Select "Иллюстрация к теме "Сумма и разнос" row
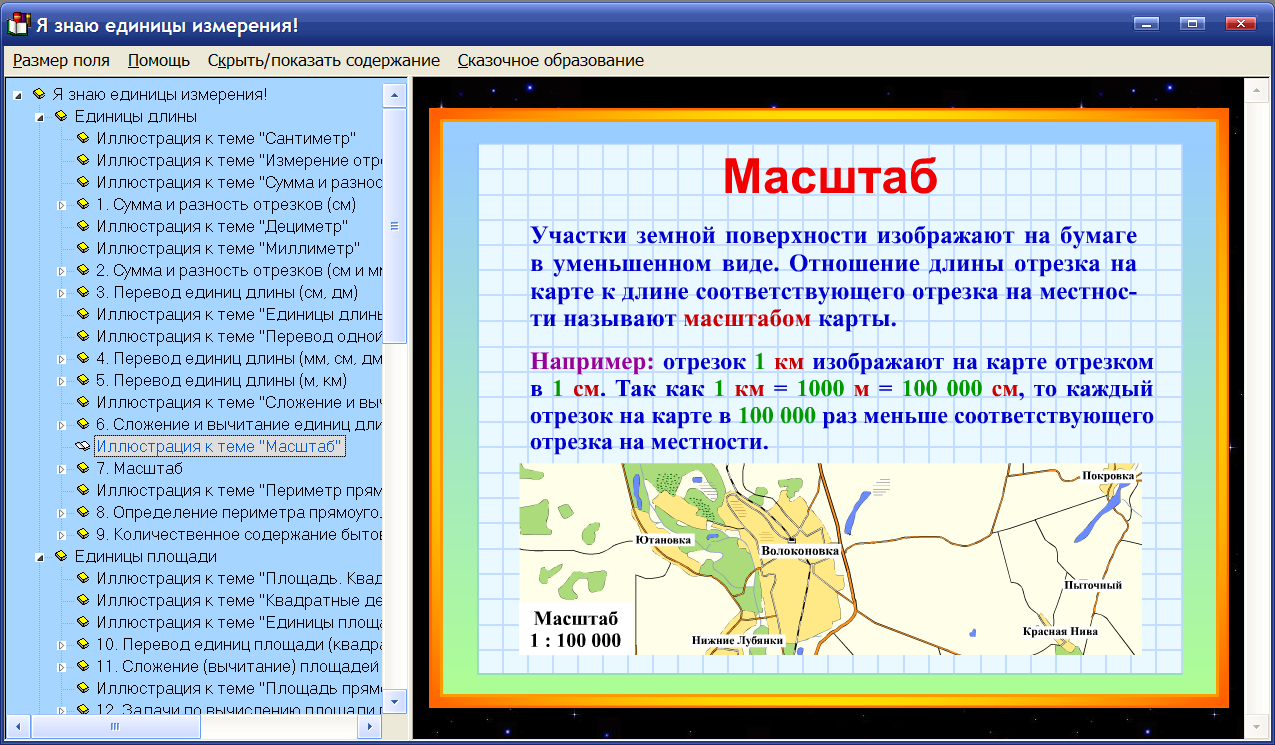The height and width of the screenshot is (745, 1275). click(x=240, y=182)
